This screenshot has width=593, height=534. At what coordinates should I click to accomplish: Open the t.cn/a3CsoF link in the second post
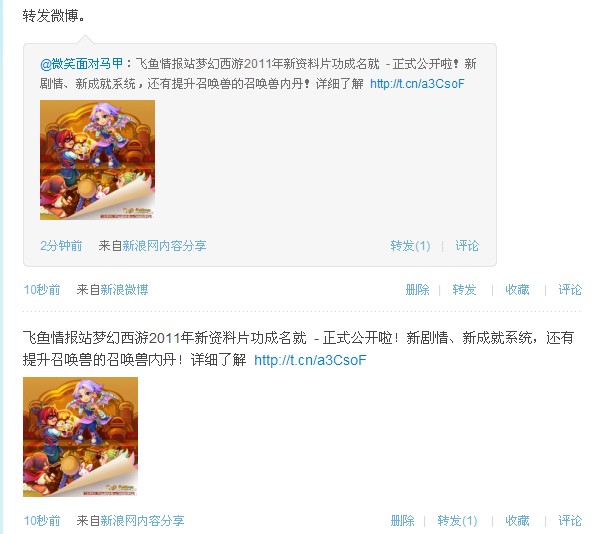[310, 360]
